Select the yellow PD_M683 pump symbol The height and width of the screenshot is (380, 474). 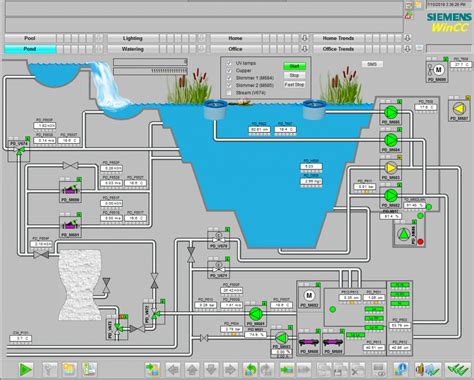[391, 168]
